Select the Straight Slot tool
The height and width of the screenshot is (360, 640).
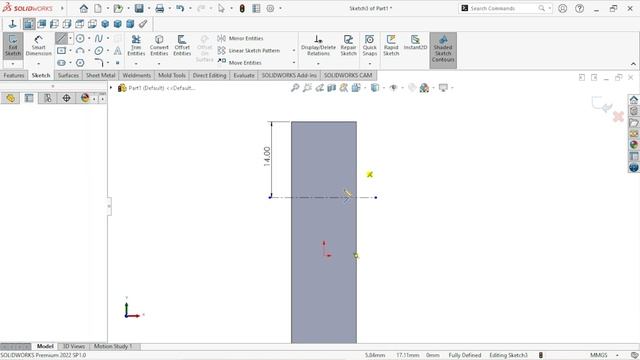coord(61,63)
